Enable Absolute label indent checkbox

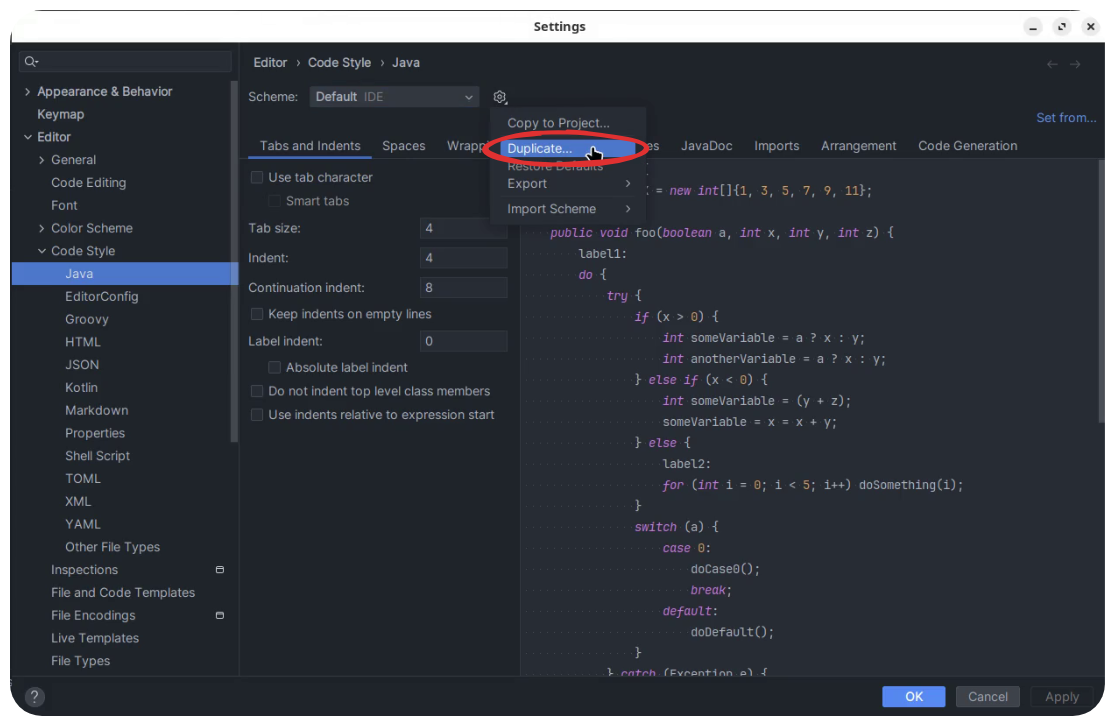click(274, 367)
